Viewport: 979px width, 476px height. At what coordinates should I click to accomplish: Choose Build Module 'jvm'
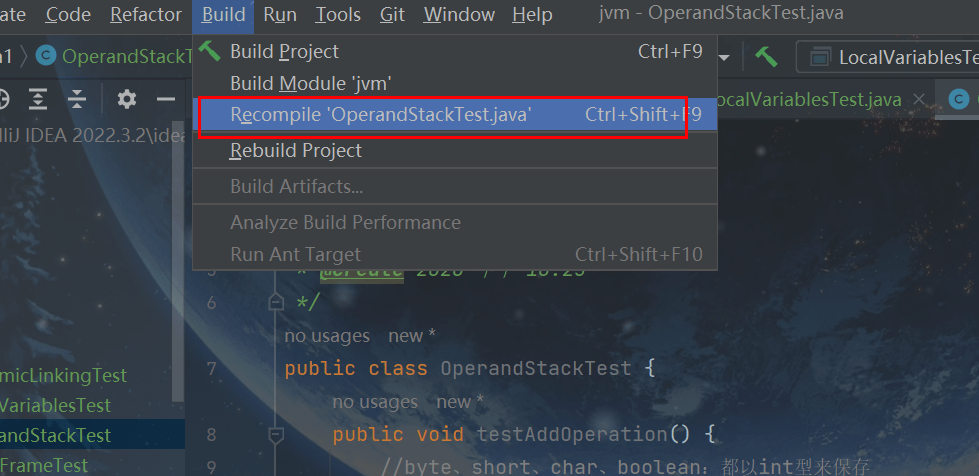(310, 83)
